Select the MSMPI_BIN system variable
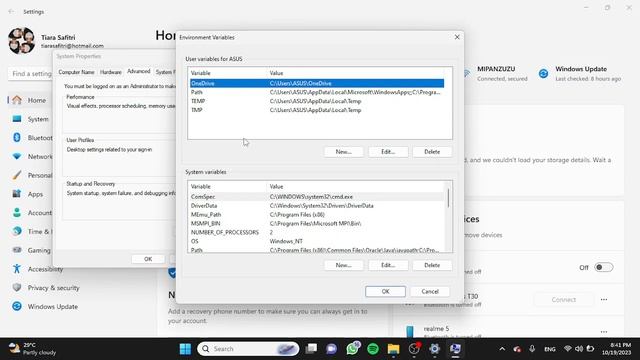Image resolution: width=640 pixels, height=360 pixels. pos(317,224)
